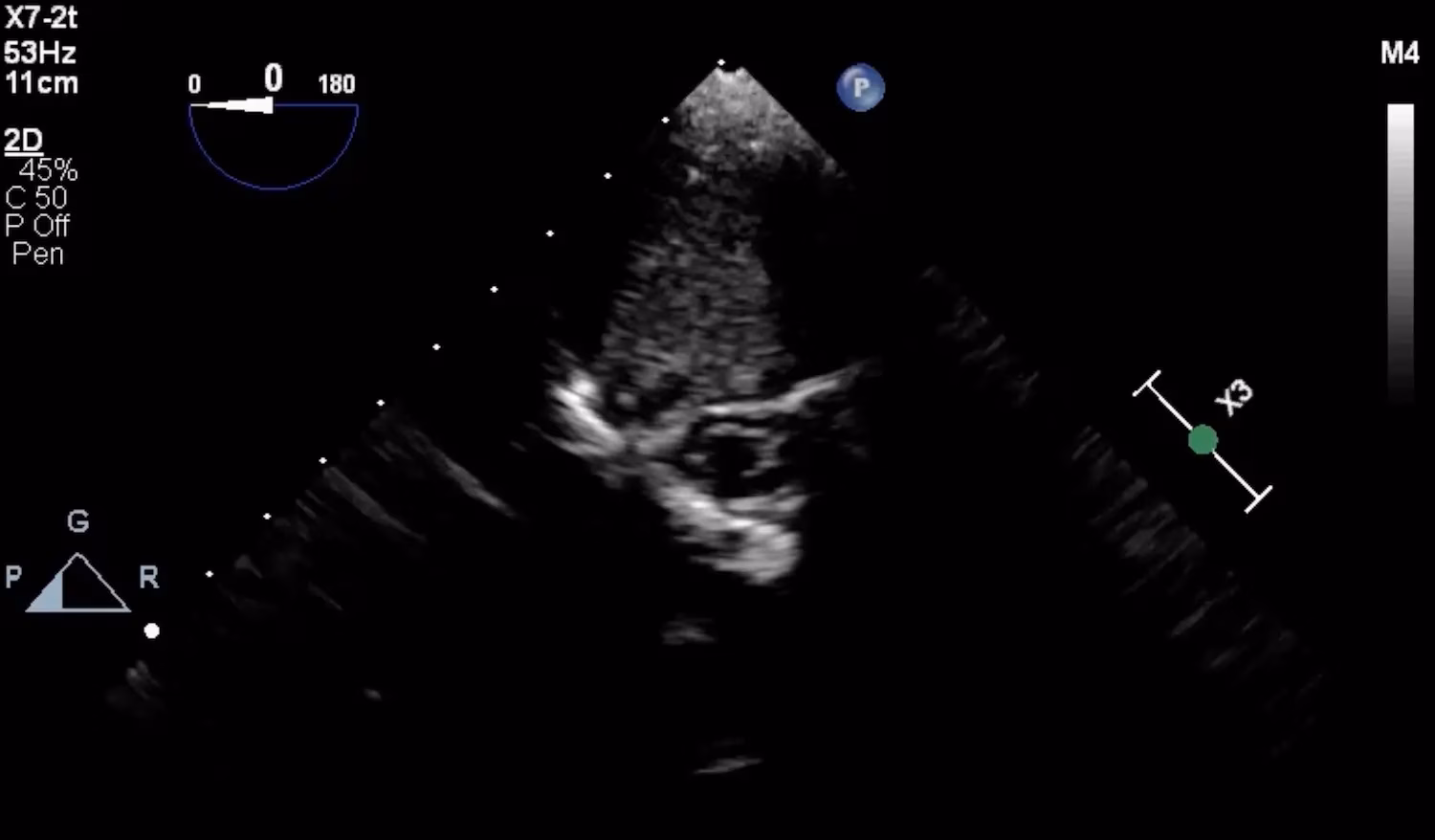Click the G label above orientation triangle
The image size is (1435, 840).
77,521
